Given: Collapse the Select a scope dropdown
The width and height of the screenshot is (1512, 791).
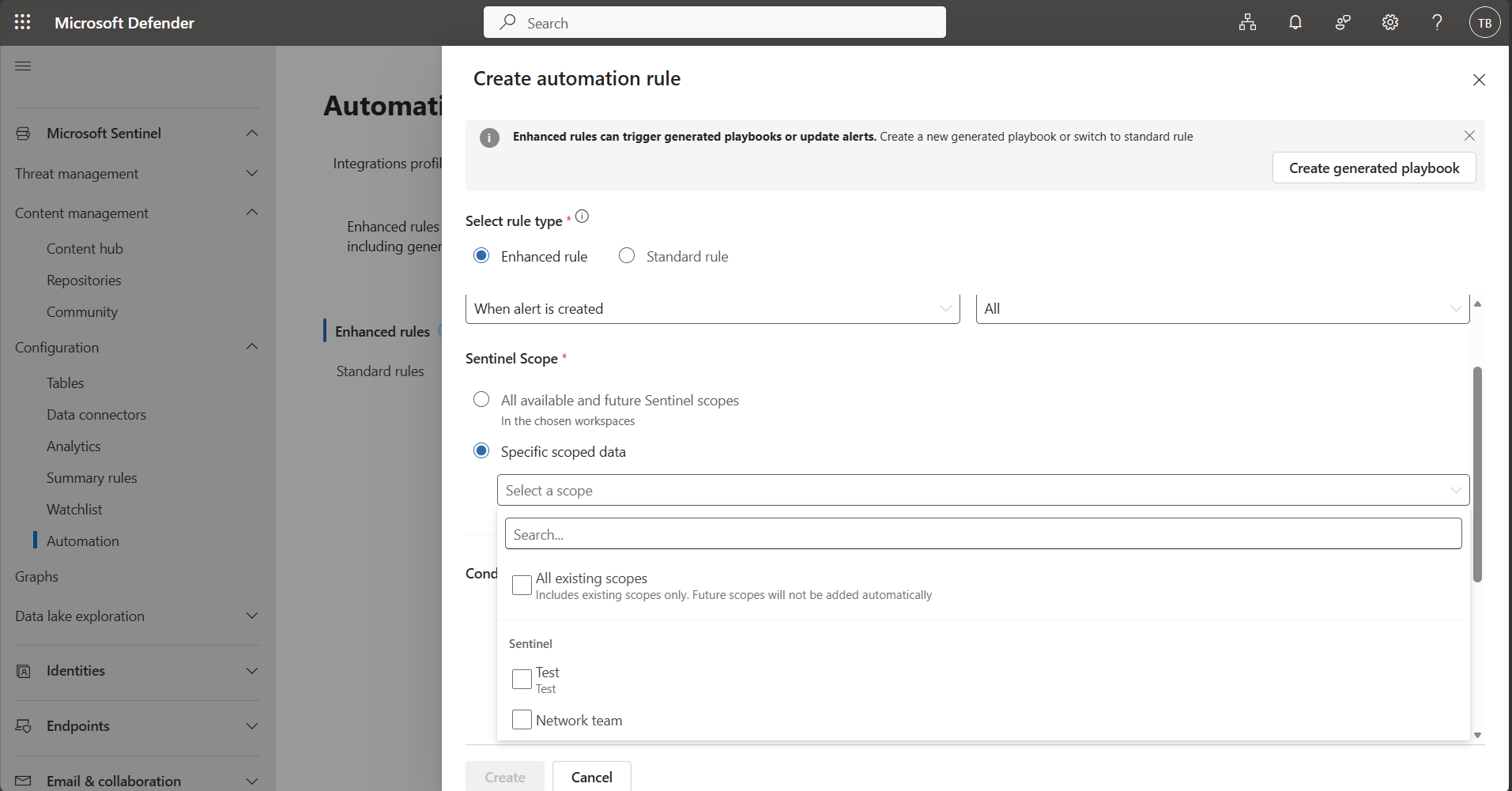Looking at the screenshot, I should click(983, 490).
